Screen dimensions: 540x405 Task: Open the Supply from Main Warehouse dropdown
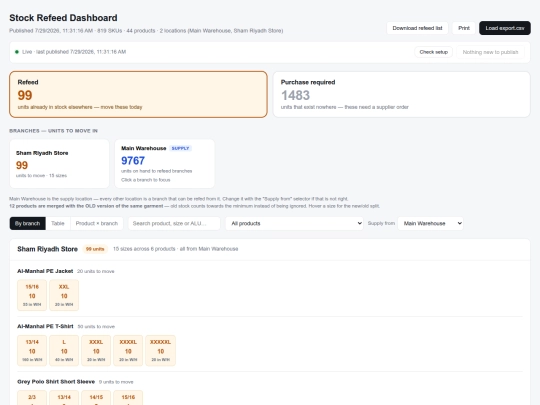click(430, 224)
